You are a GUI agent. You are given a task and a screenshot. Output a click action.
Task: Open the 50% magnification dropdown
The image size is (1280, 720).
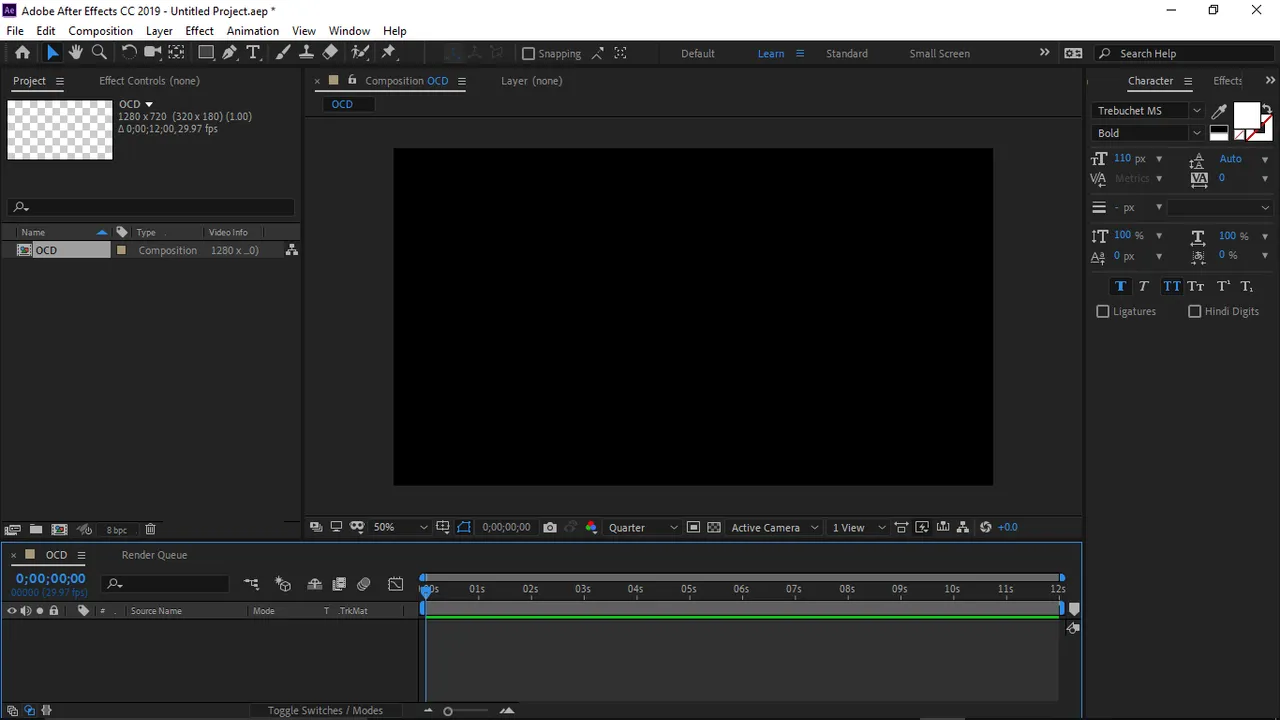(x=400, y=527)
